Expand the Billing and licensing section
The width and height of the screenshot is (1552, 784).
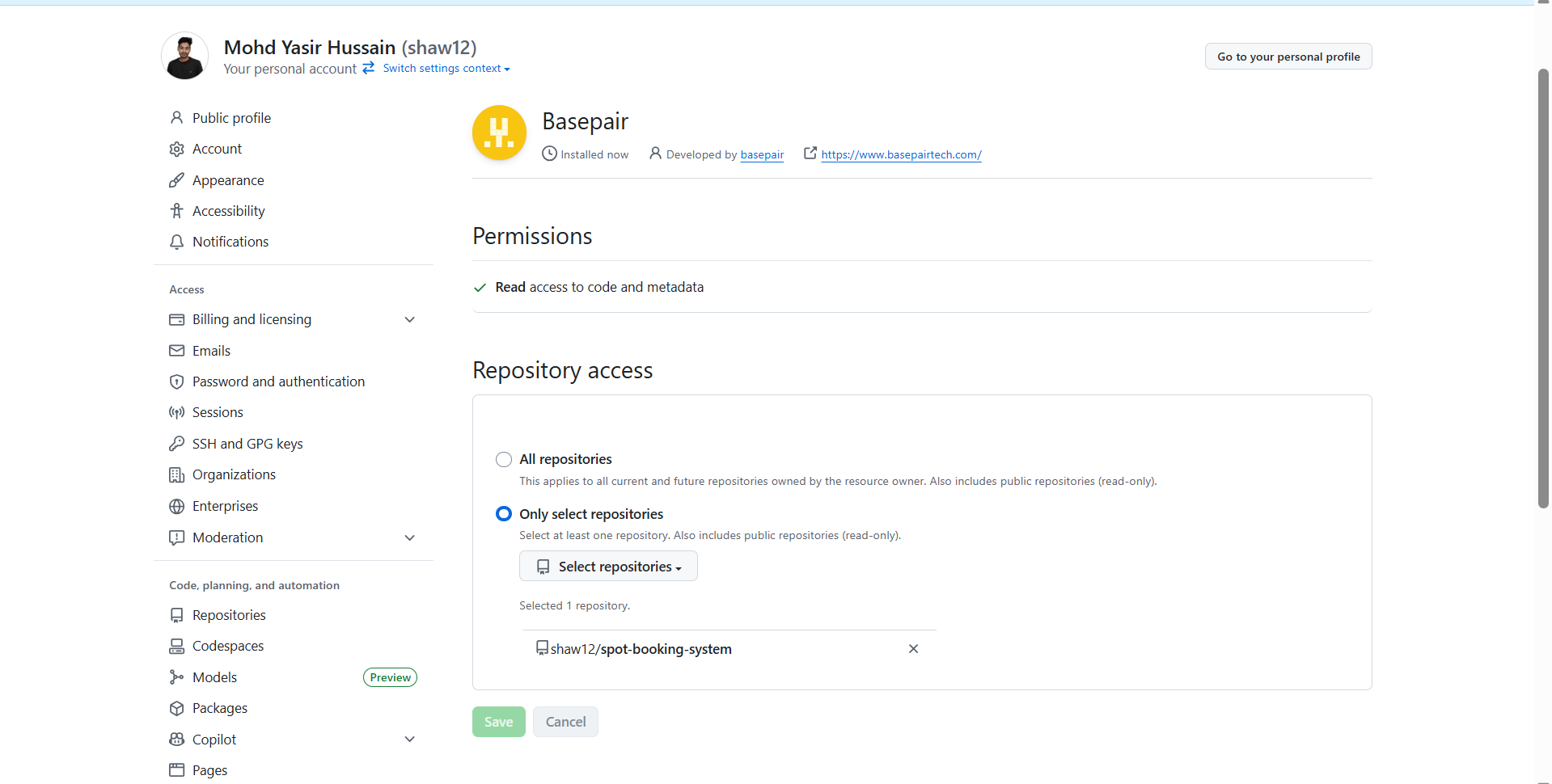pyautogui.click(x=409, y=319)
